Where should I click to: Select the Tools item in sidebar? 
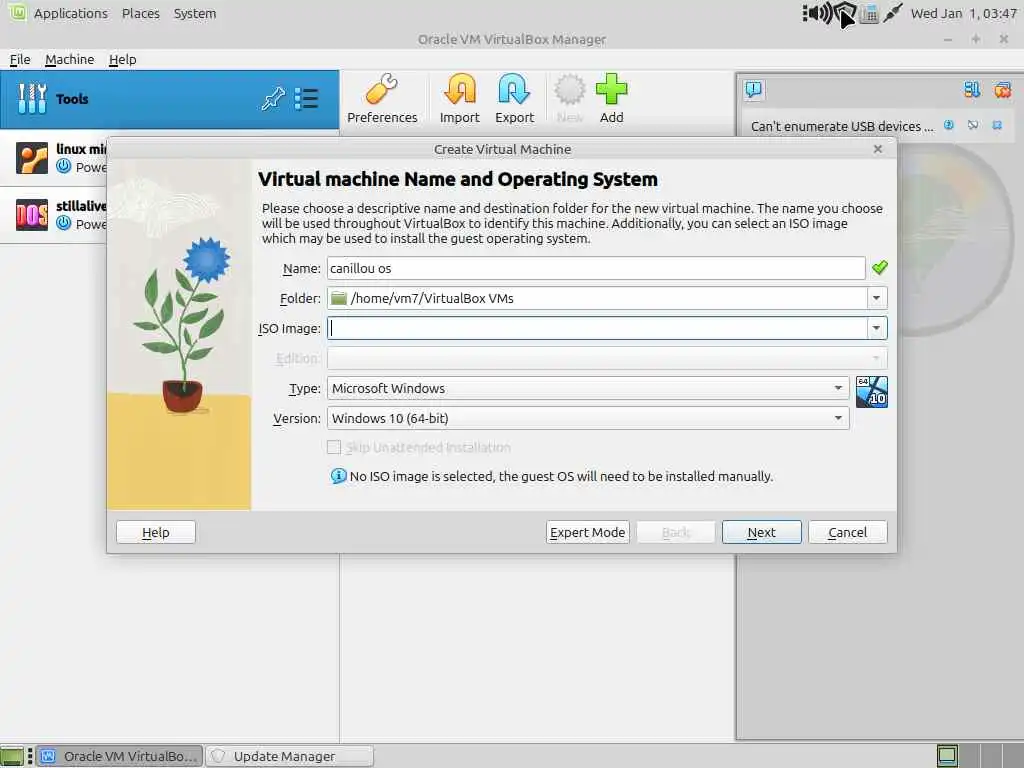pos(169,99)
